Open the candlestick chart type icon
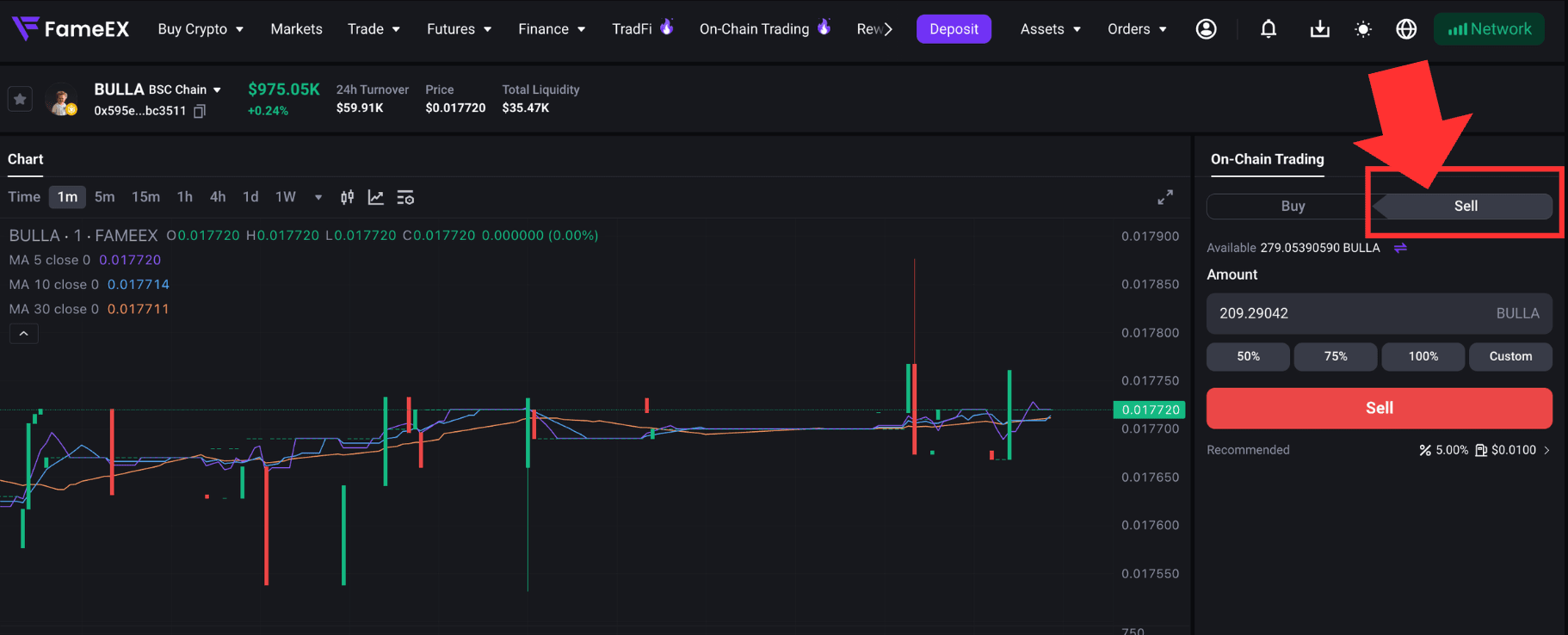 [x=347, y=197]
